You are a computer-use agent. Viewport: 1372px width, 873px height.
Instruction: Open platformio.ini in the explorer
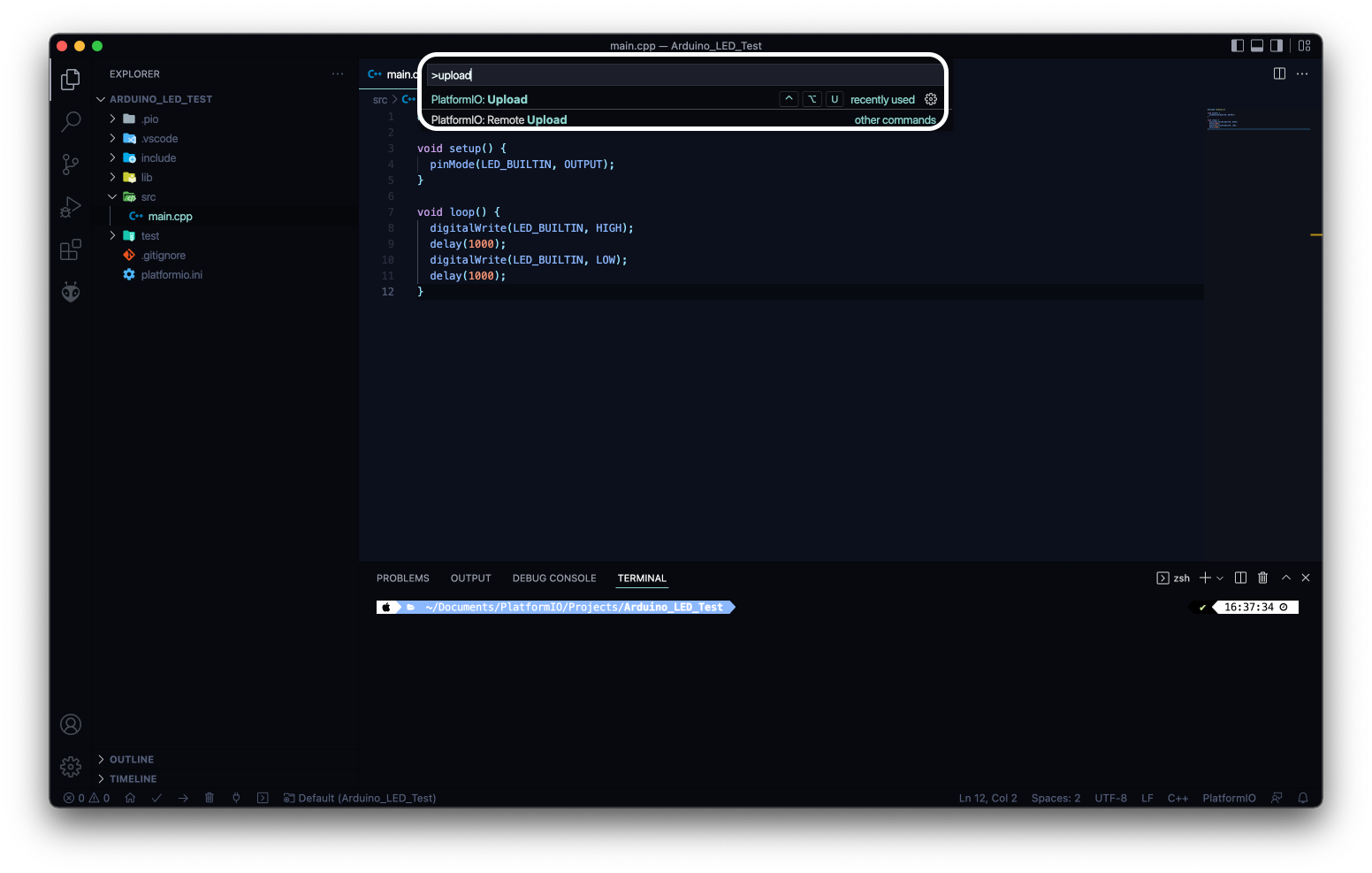pos(171,274)
